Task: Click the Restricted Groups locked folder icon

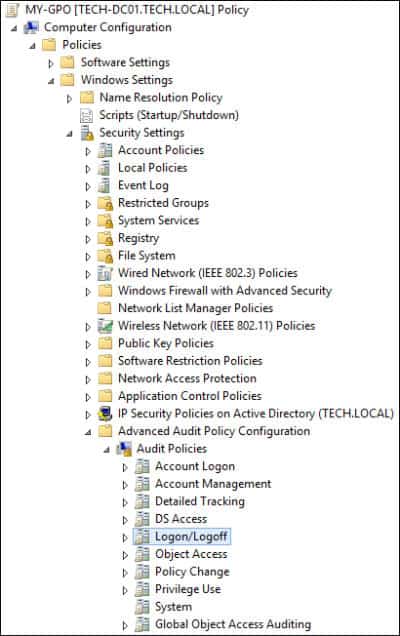Action: (105, 203)
